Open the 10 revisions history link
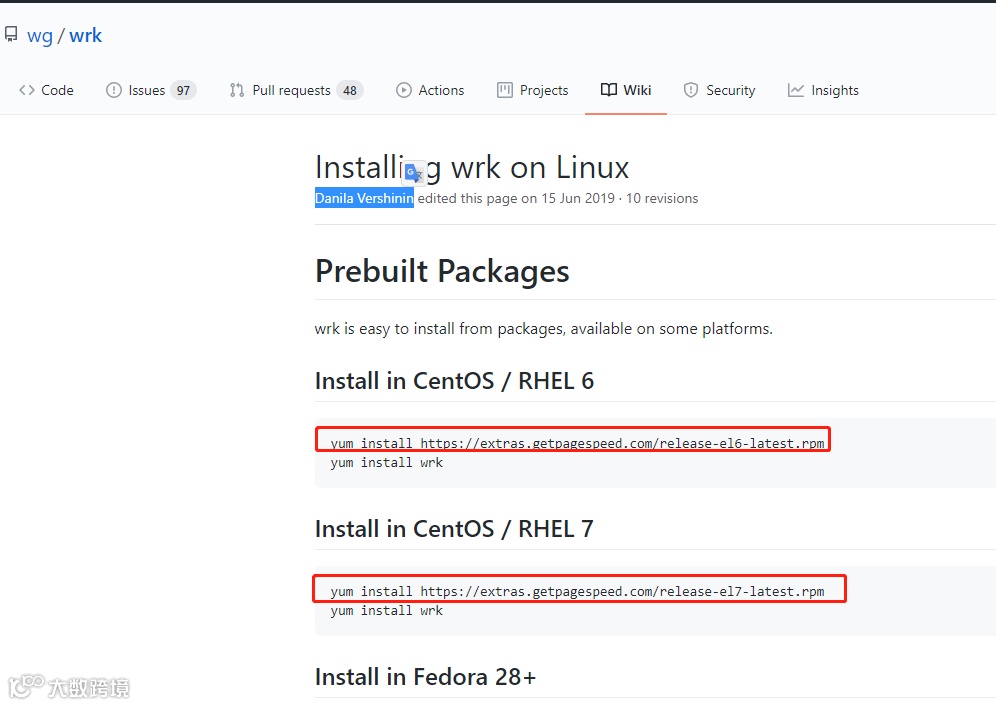996x706 pixels. coord(662,198)
